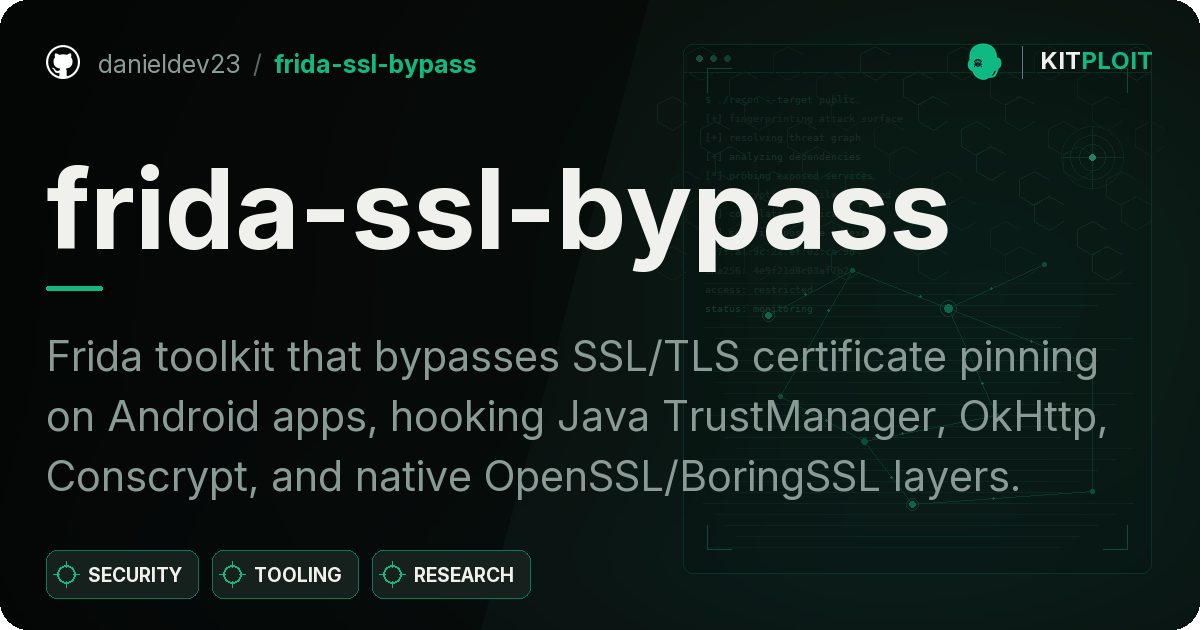Click the KitPloit mascot head icon
Viewport: 1200px width, 630px height.
point(984,62)
